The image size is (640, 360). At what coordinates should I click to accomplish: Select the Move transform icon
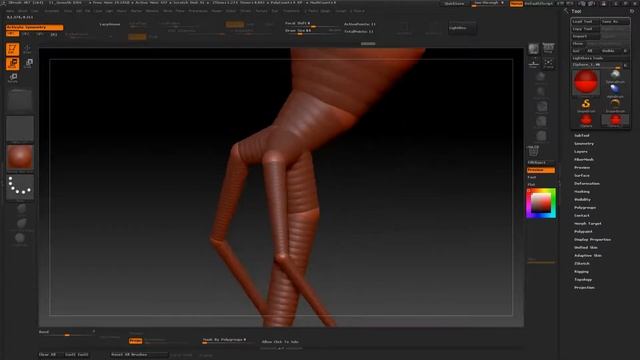coord(13,64)
